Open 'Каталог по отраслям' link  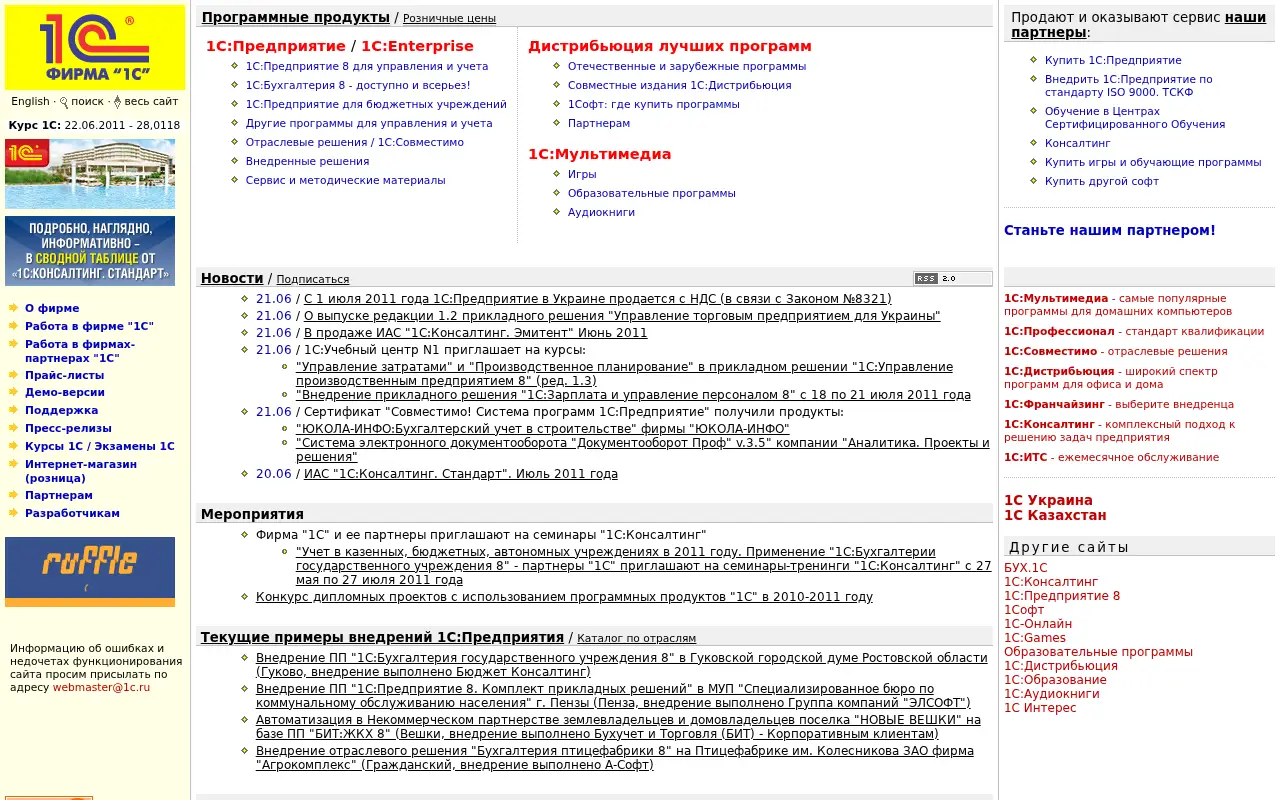[x=636, y=638]
